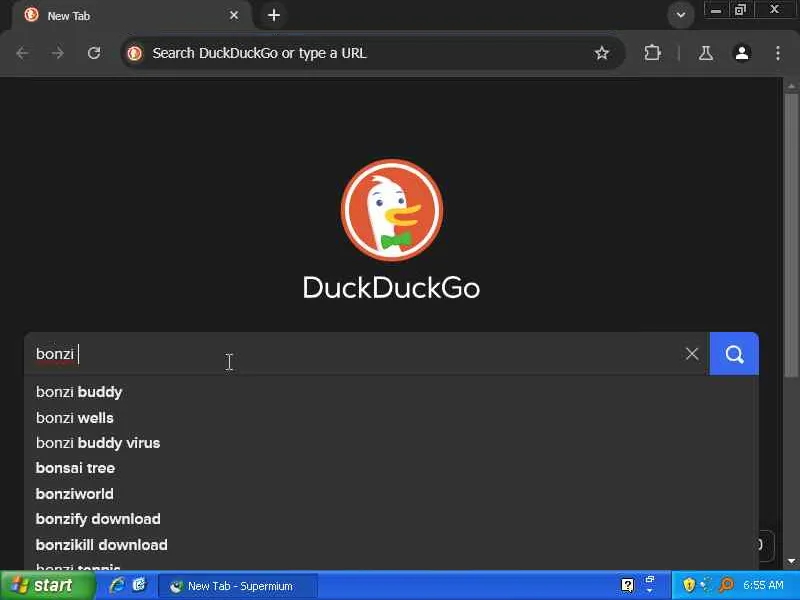Minimize the browser window
Screen dimensions: 800x600
coord(716,11)
